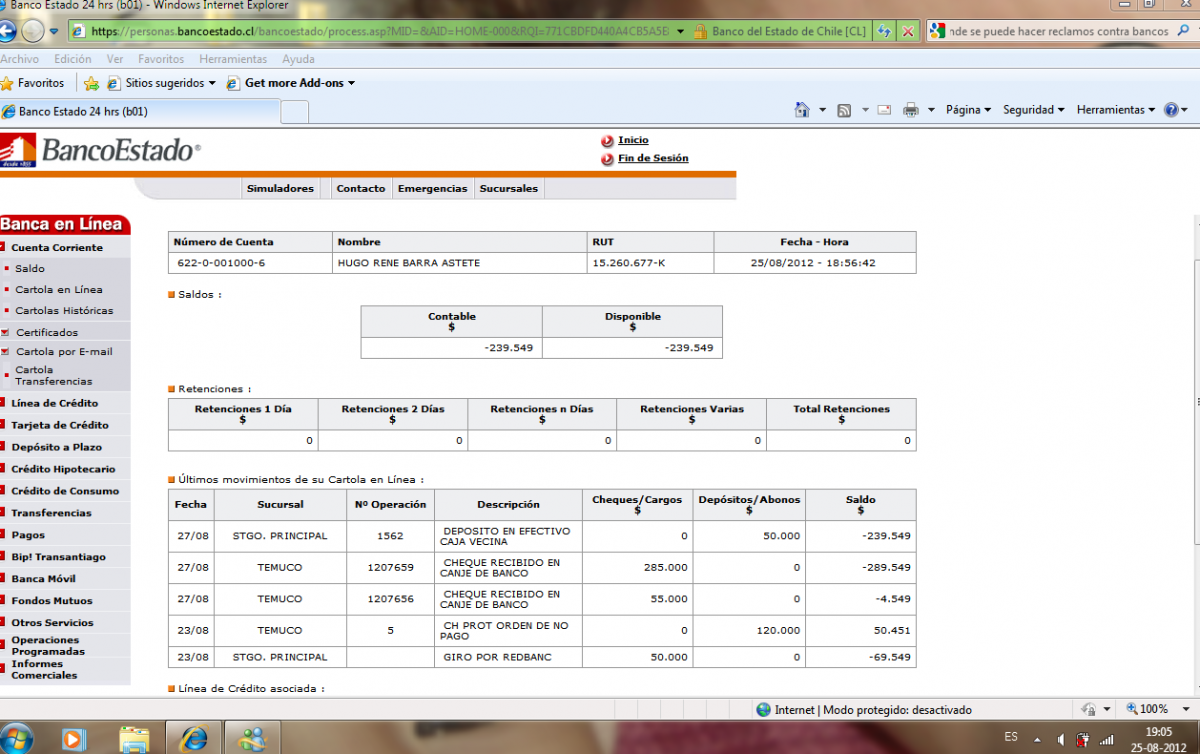The height and width of the screenshot is (754, 1200).
Task: Open Certificados in sidebar
Action: click(x=47, y=333)
